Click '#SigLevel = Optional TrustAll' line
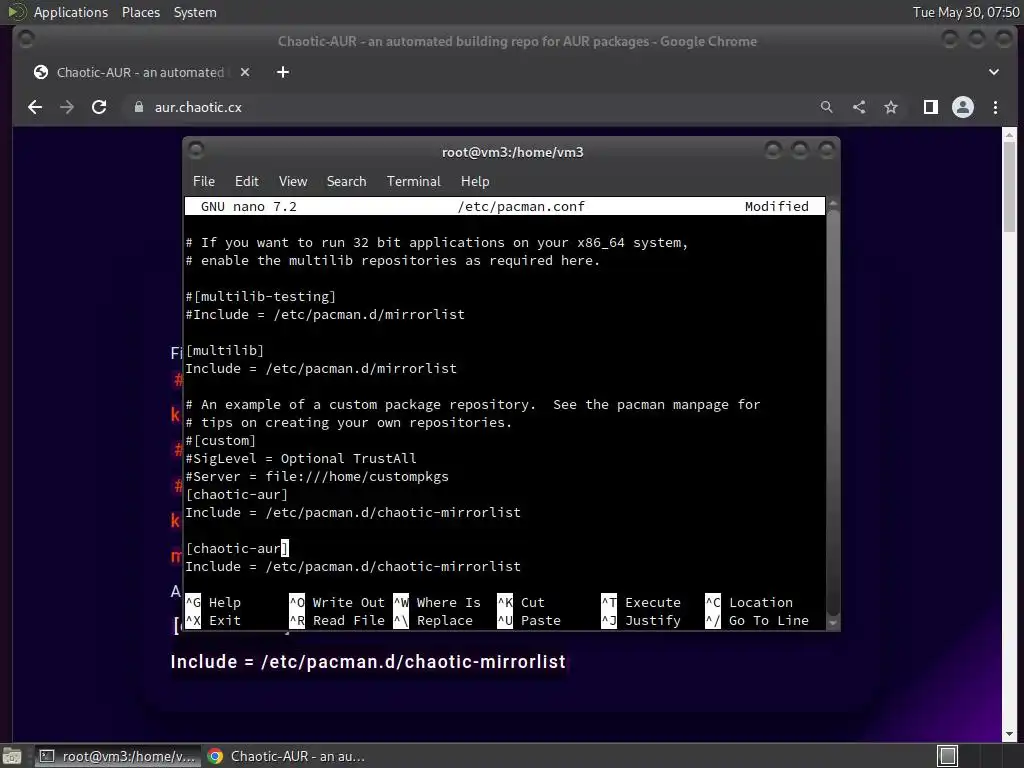 point(301,458)
